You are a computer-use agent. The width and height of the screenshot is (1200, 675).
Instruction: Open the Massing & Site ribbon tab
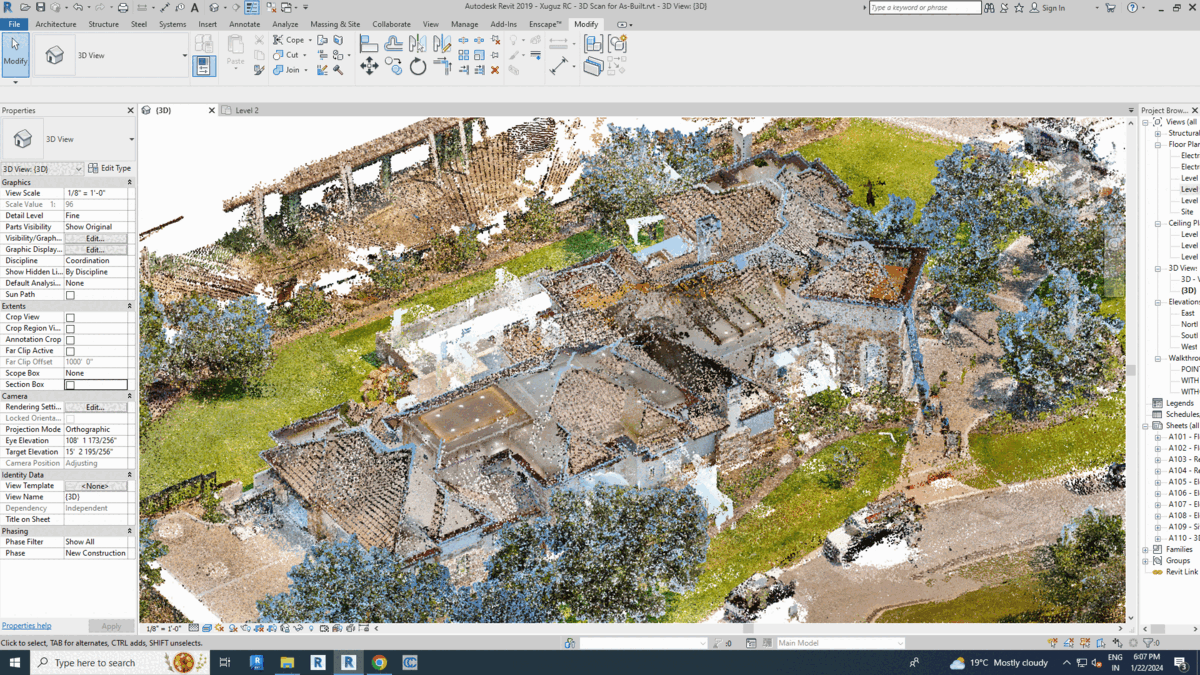(x=334, y=24)
